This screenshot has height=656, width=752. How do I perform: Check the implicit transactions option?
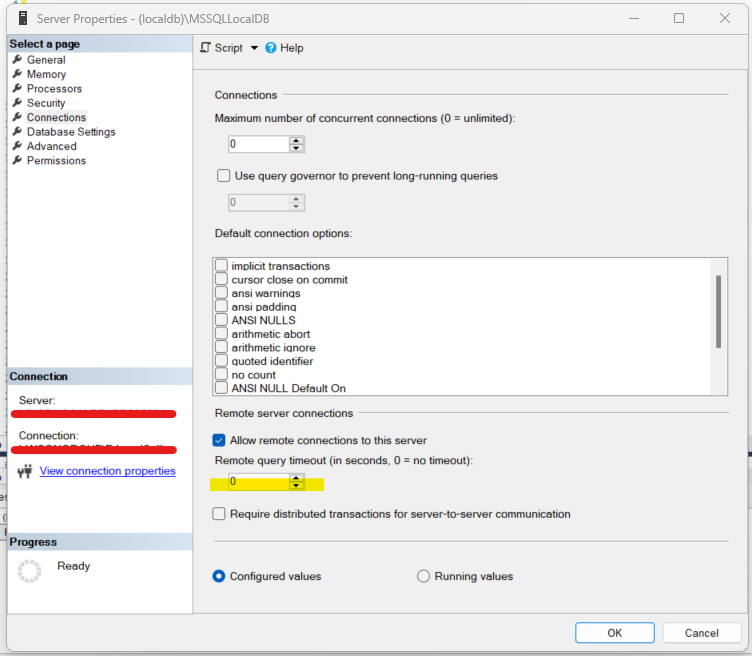click(x=221, y=265)
